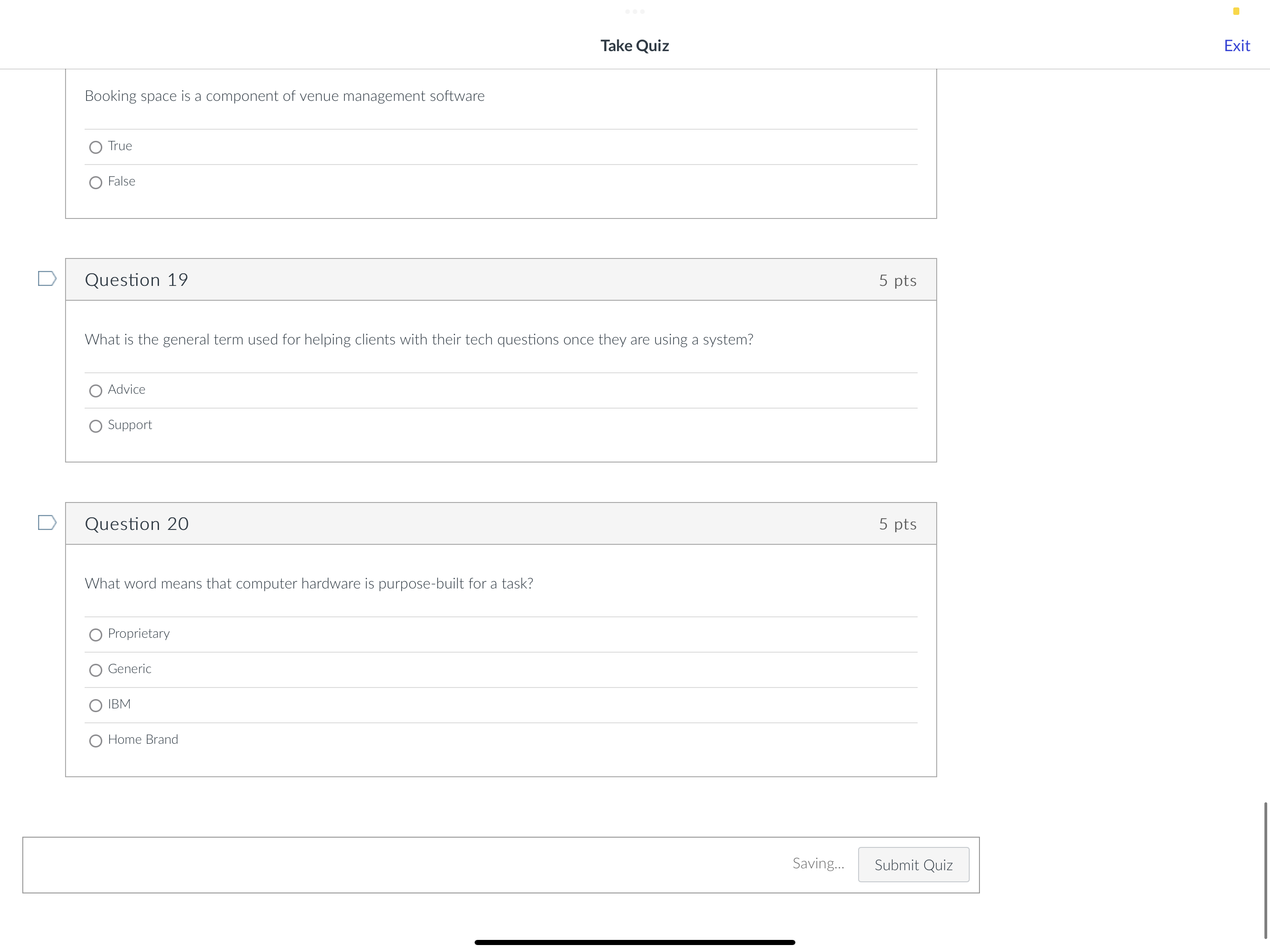Image resolution: width=1270 pixels, height=952 pixels.
Task: Pick IBM as the Question 20 answer
Action: pyautogui.click(x=95, y=706)
